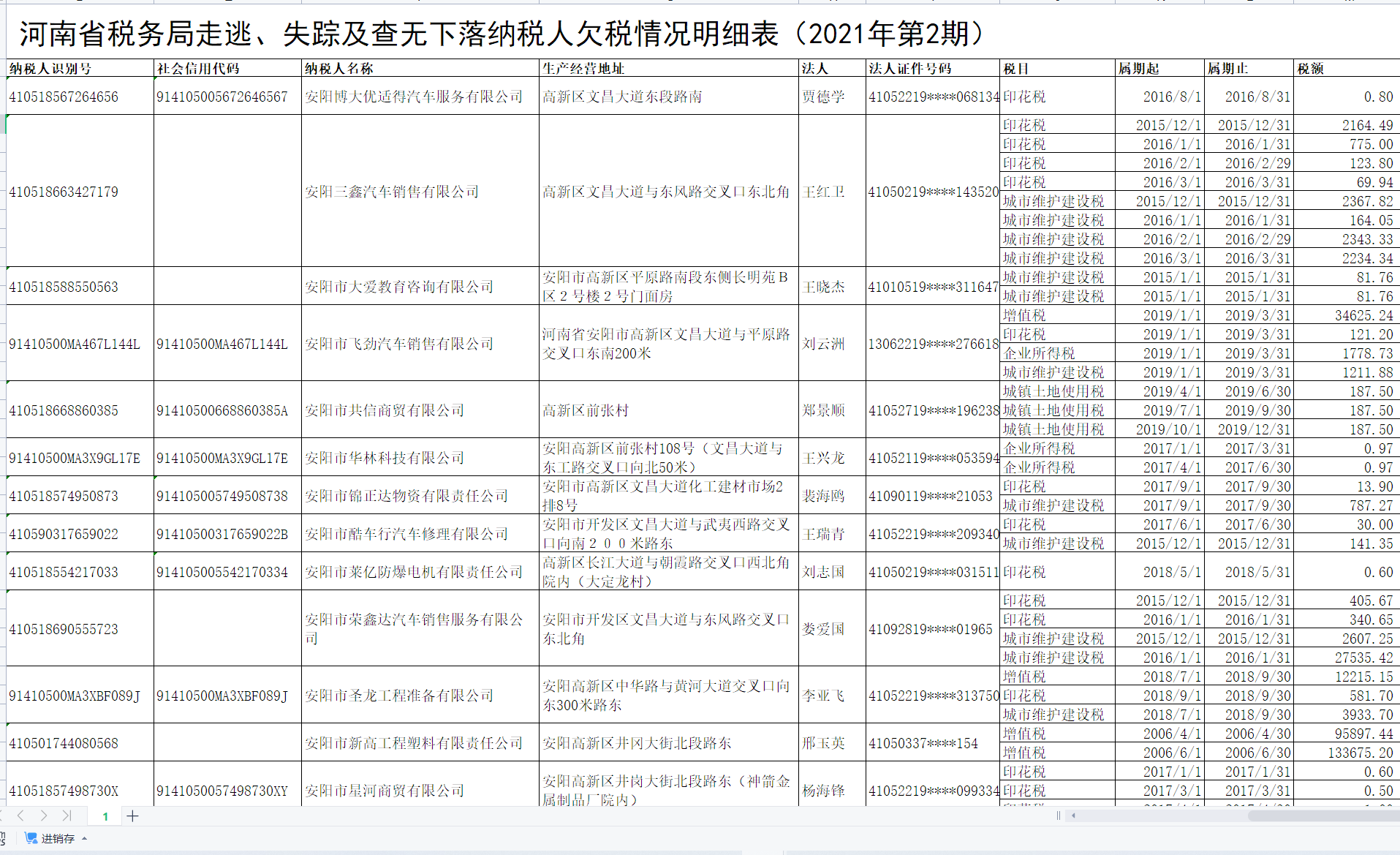Expand the 进销存 taskbar menu via its upward arrow
The width and height of the screenshot is (1400, 855).
pos(84,839)
